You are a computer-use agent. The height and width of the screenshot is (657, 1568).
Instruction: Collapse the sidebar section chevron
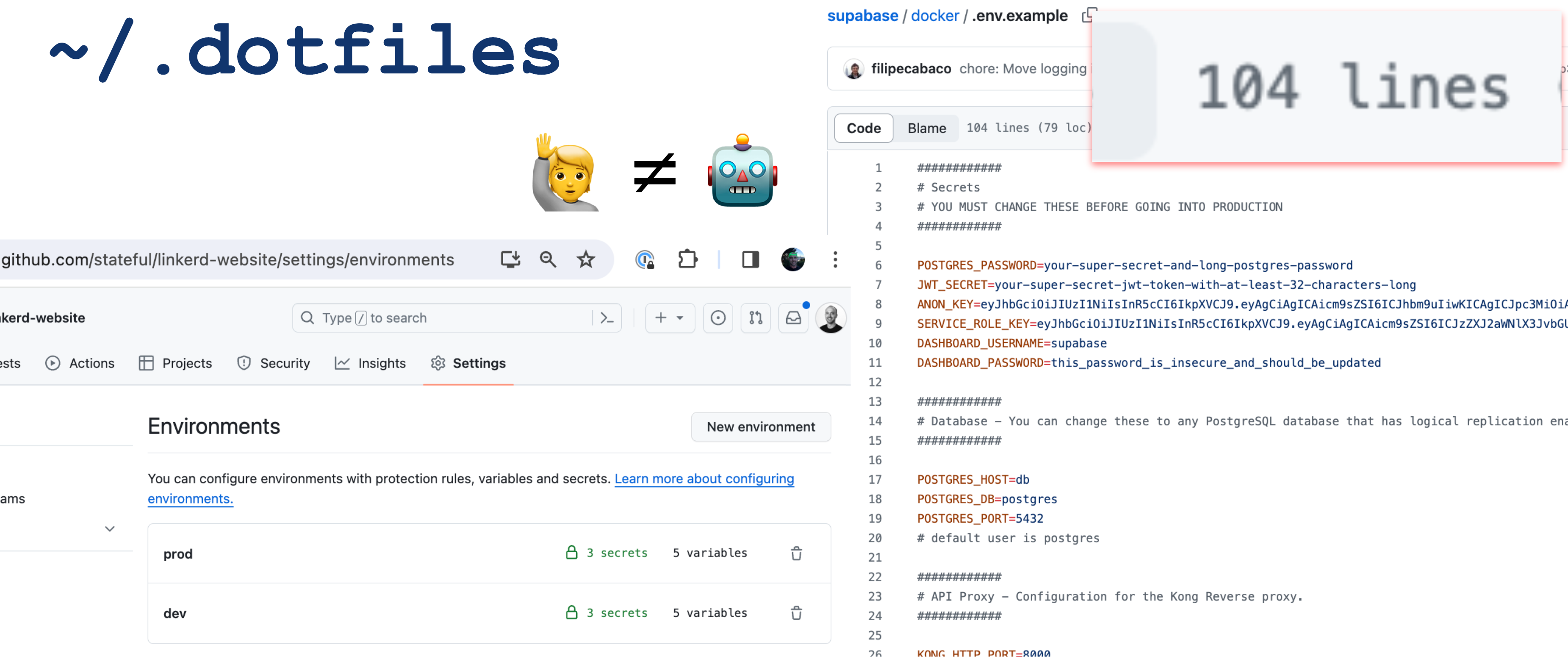point(109,529)
